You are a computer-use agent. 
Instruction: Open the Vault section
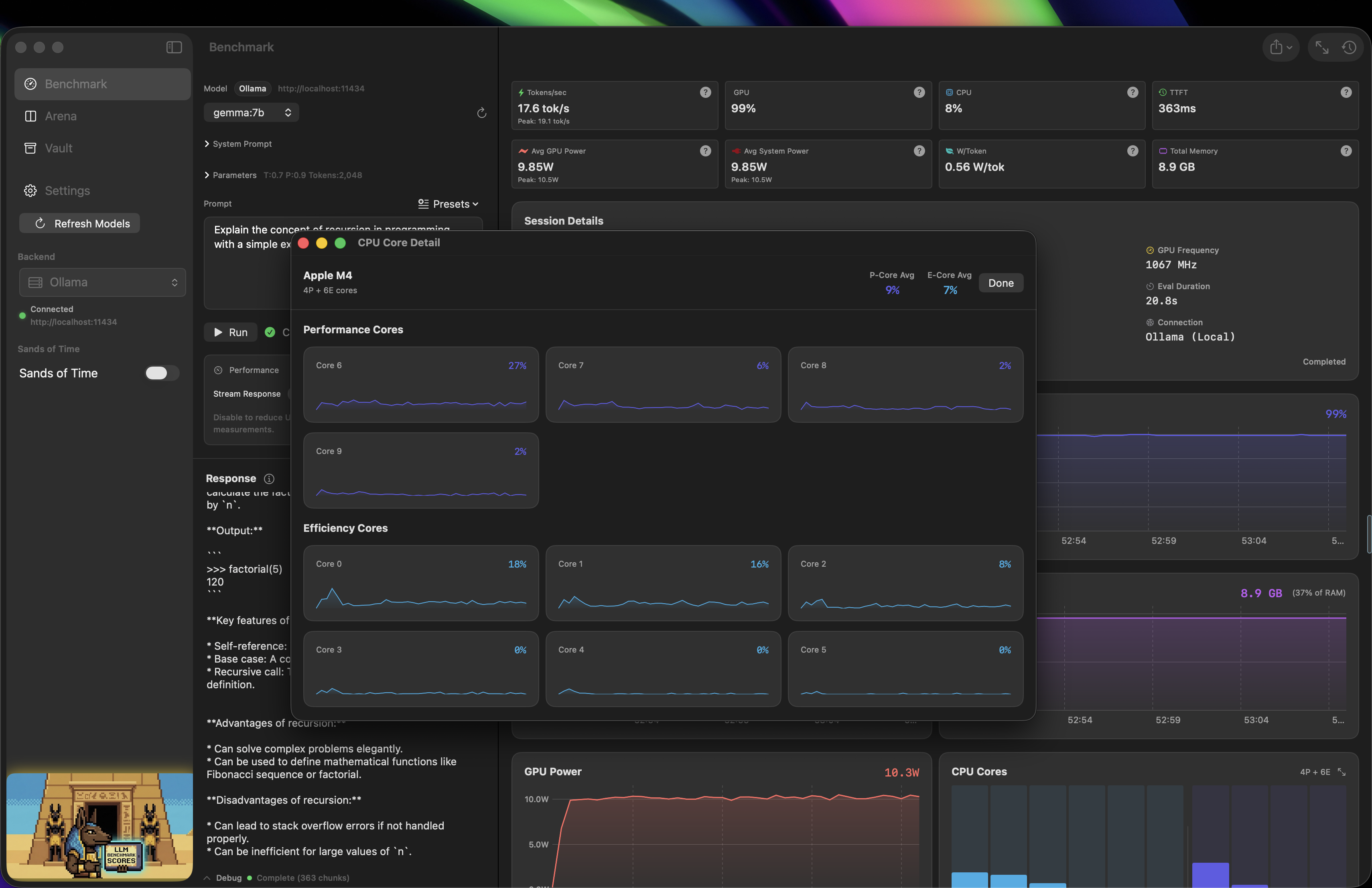tap(58, 148)
